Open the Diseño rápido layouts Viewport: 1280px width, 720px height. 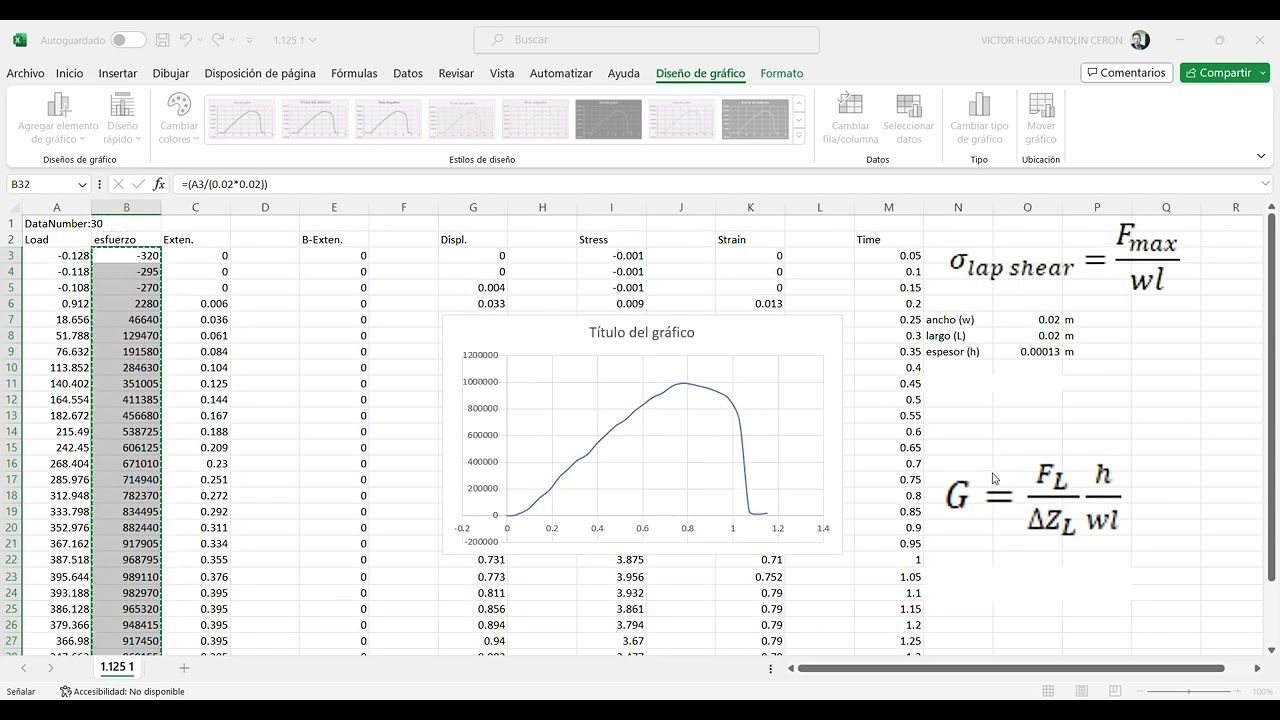[122, 118]
